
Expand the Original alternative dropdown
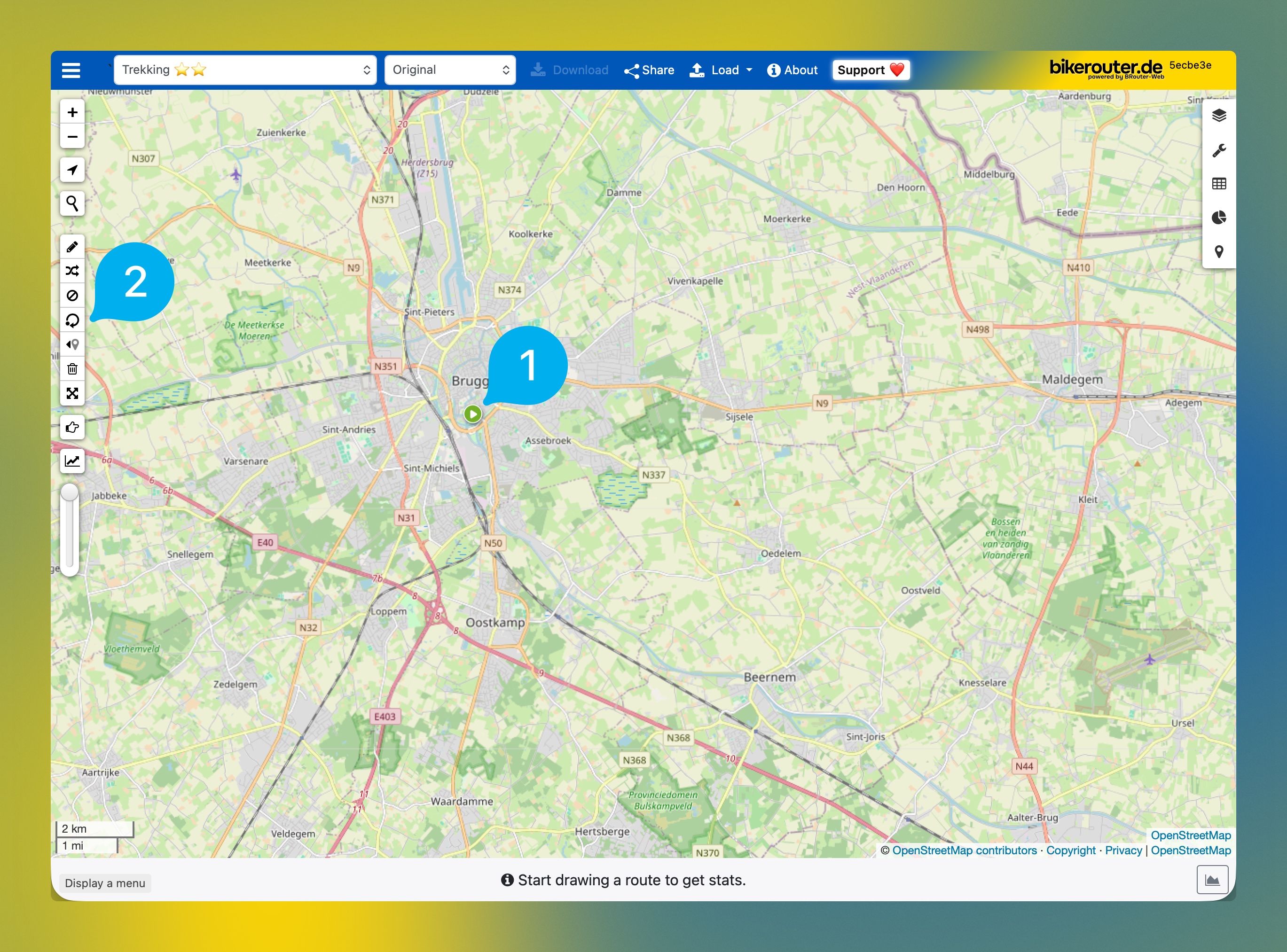point(449,70)
